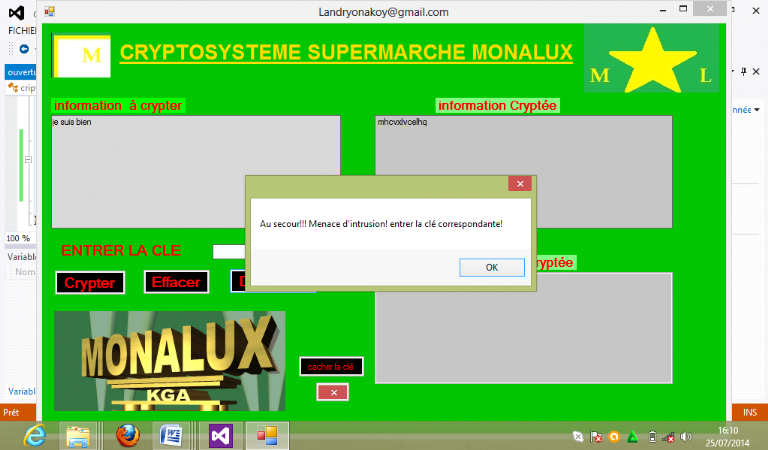Image resolution: width=768 pixels, height=450 pixels.
Task: Click the network tray icon
Action: click(669, 437)
